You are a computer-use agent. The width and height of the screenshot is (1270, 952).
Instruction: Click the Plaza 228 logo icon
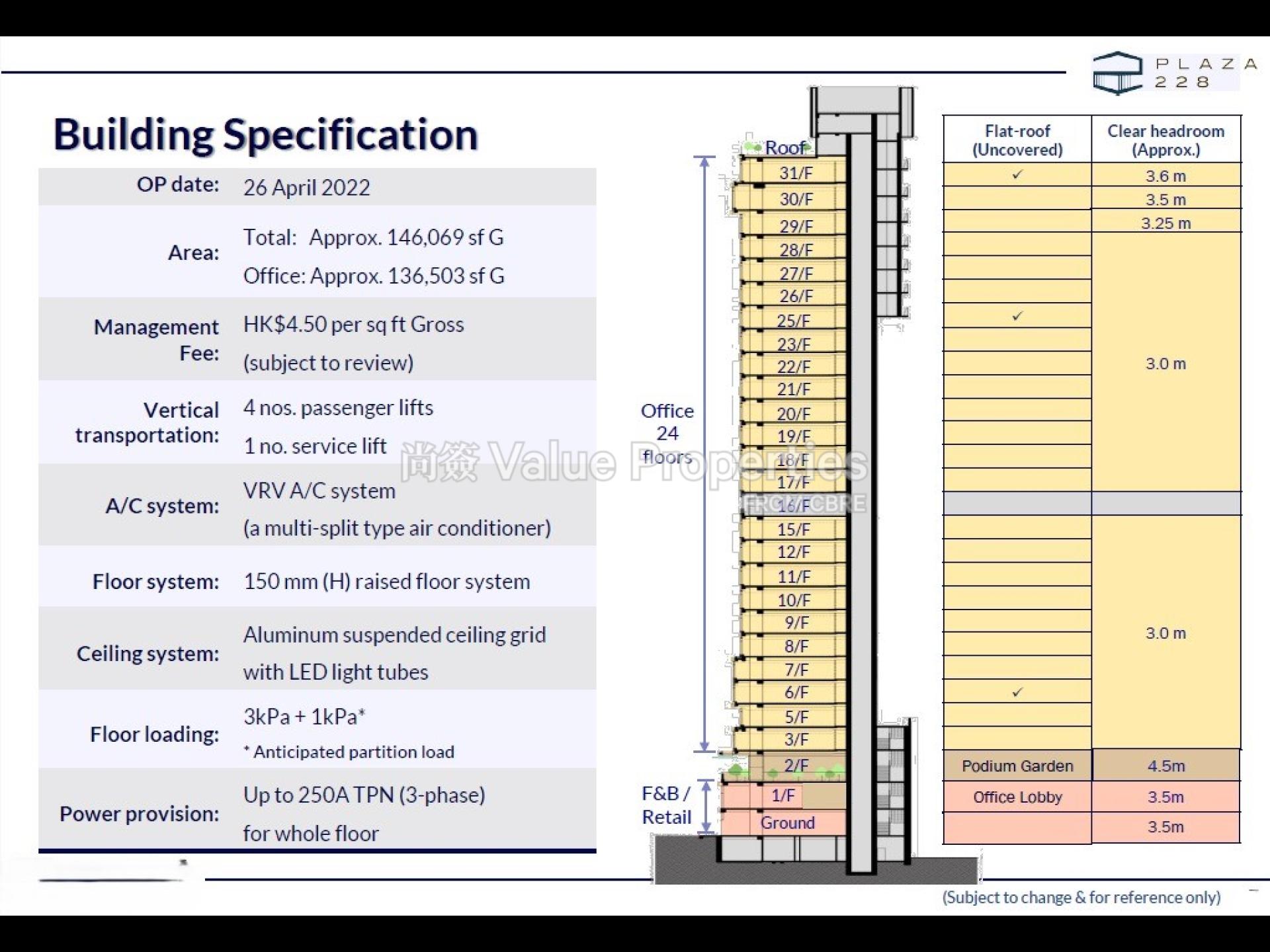click(1117, 73)
